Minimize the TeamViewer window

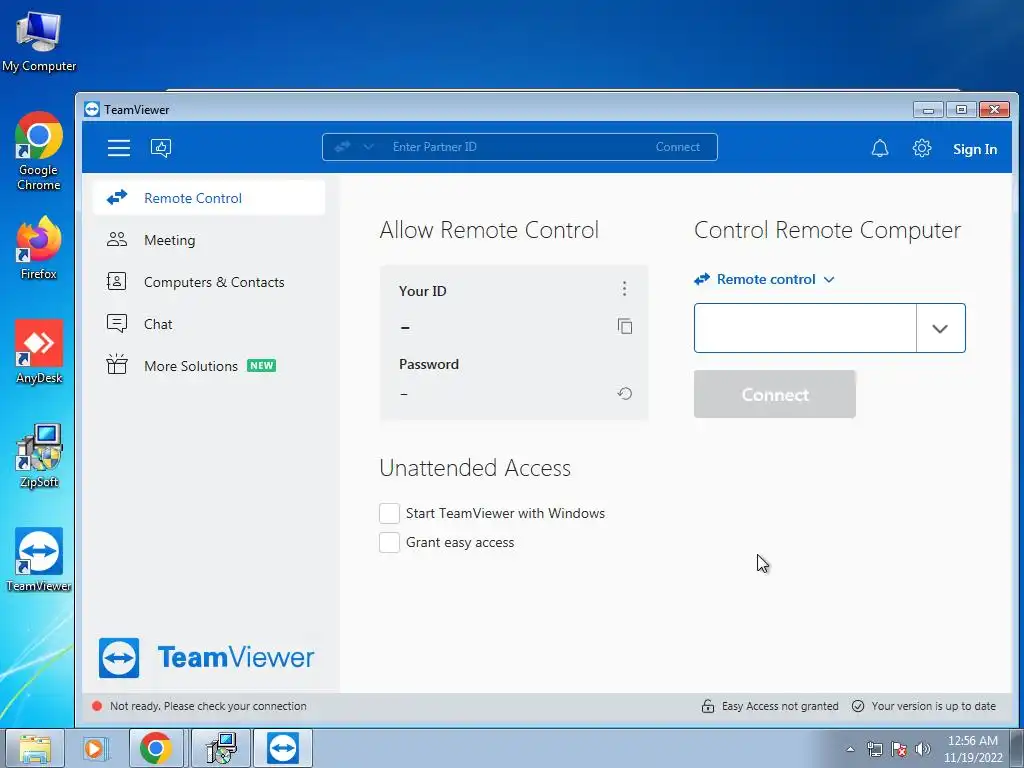(x=928, y=109)
